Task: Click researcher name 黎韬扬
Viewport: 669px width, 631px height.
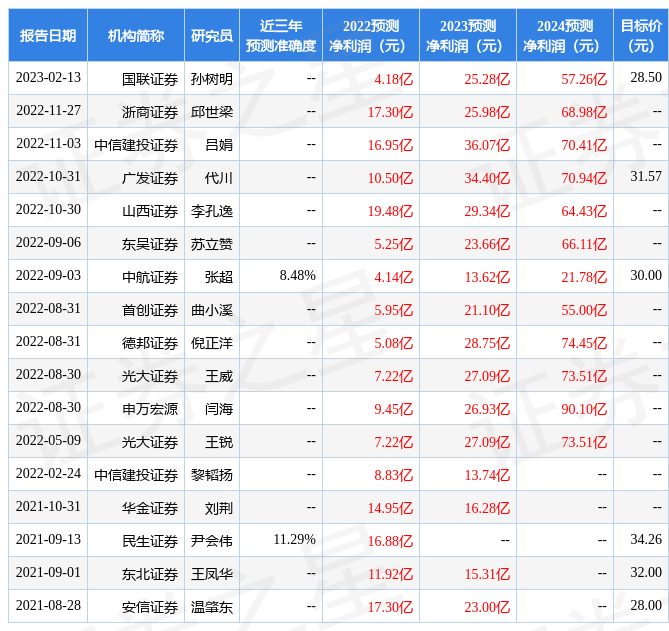Action: [212, 475]
